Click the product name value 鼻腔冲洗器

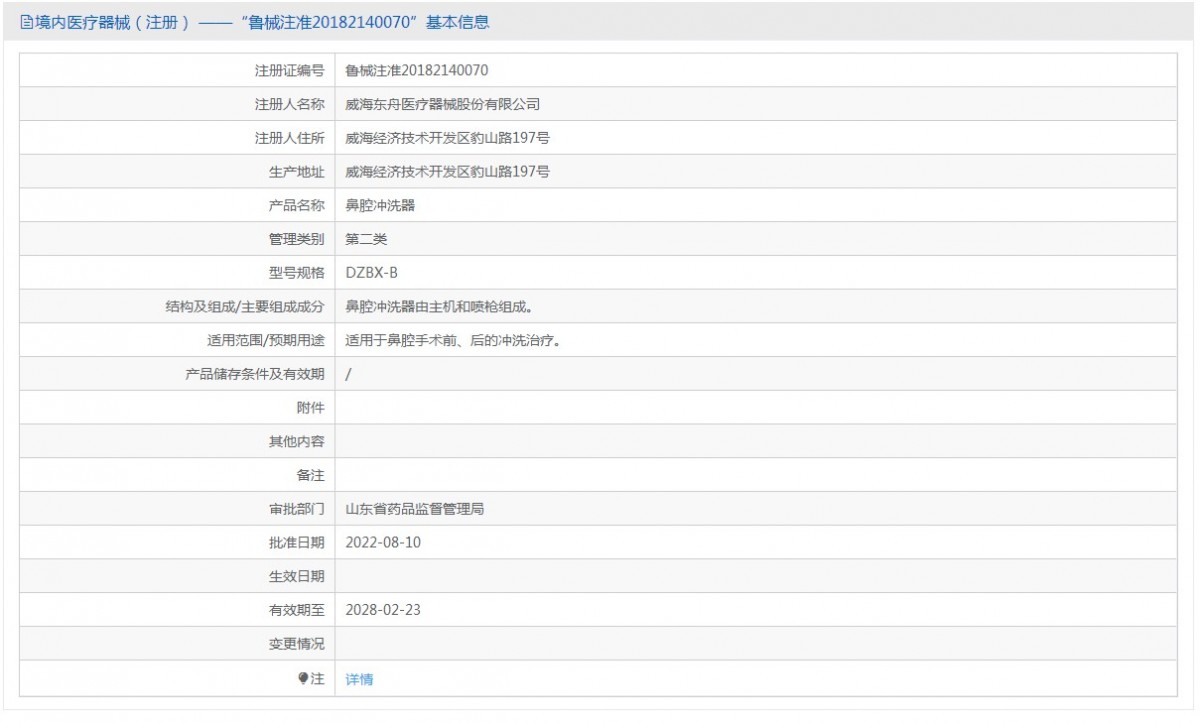(380, 206)
